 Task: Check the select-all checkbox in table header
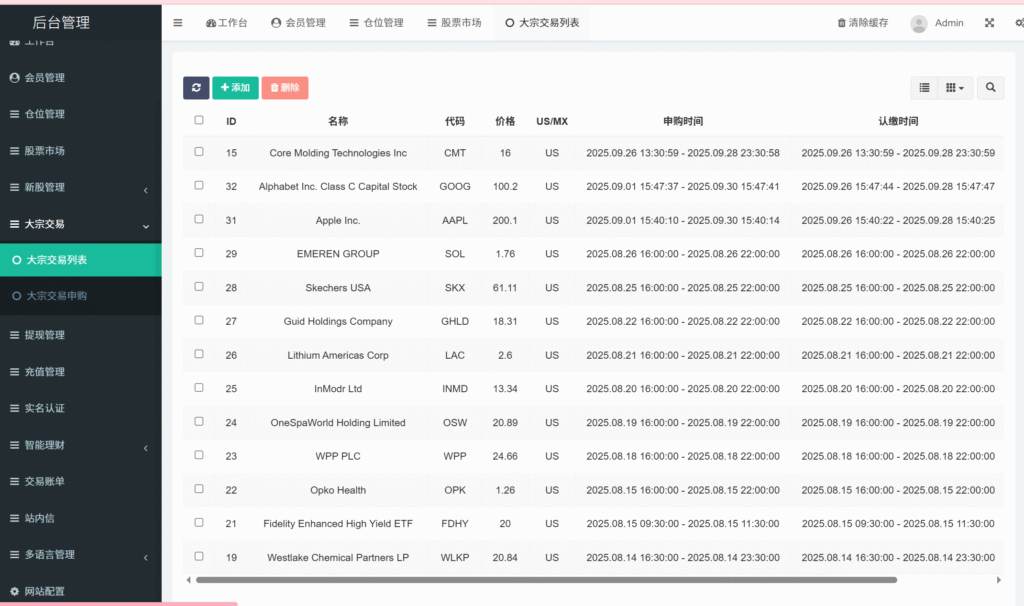pyautogui.click(x=199, y=120)
